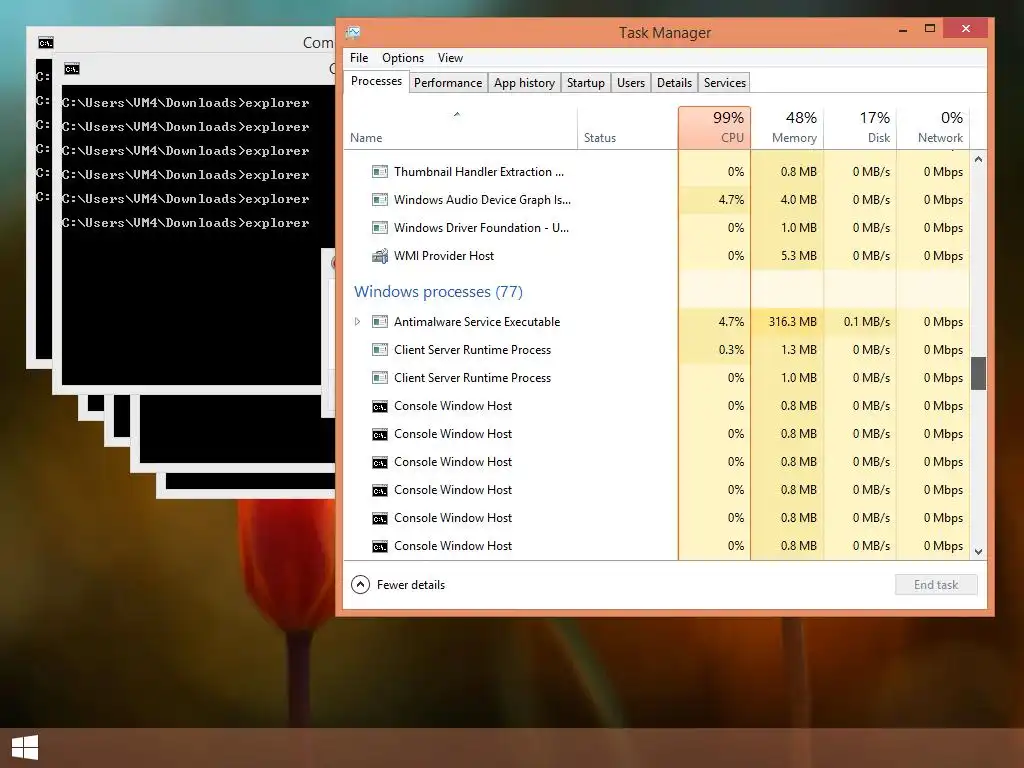Select the Antimalware Service Executable row
The height and width of the screenshot is (768, 1024).
657,321
